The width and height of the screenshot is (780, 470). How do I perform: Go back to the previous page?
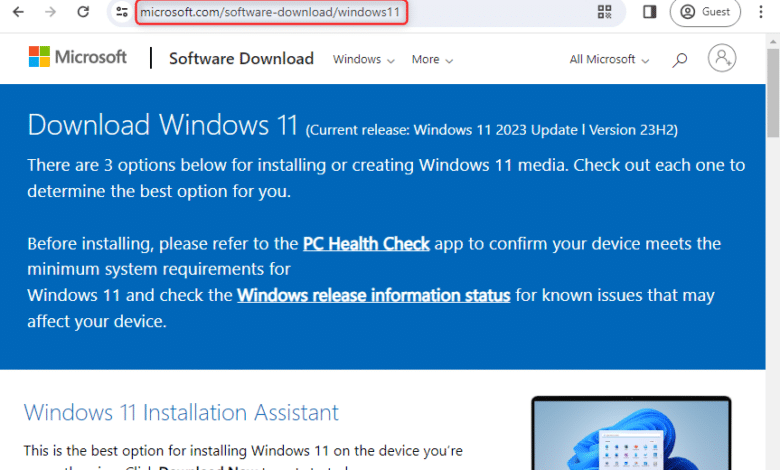(18, 12)
